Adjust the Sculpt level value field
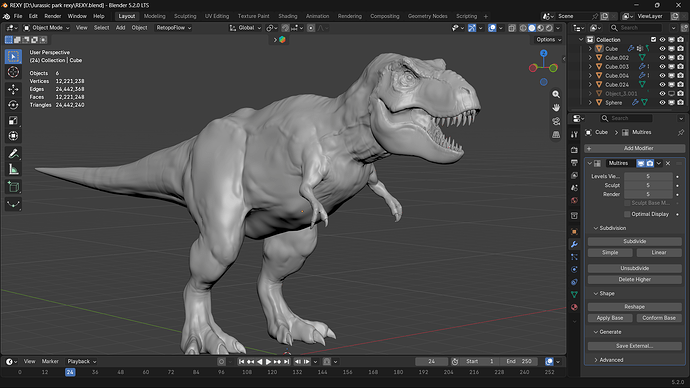690x388 pixels. (648, 185)
